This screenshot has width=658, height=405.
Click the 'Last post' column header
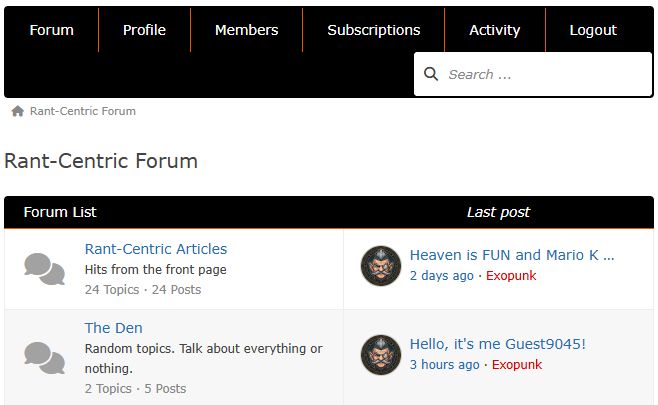pos(499,212)
